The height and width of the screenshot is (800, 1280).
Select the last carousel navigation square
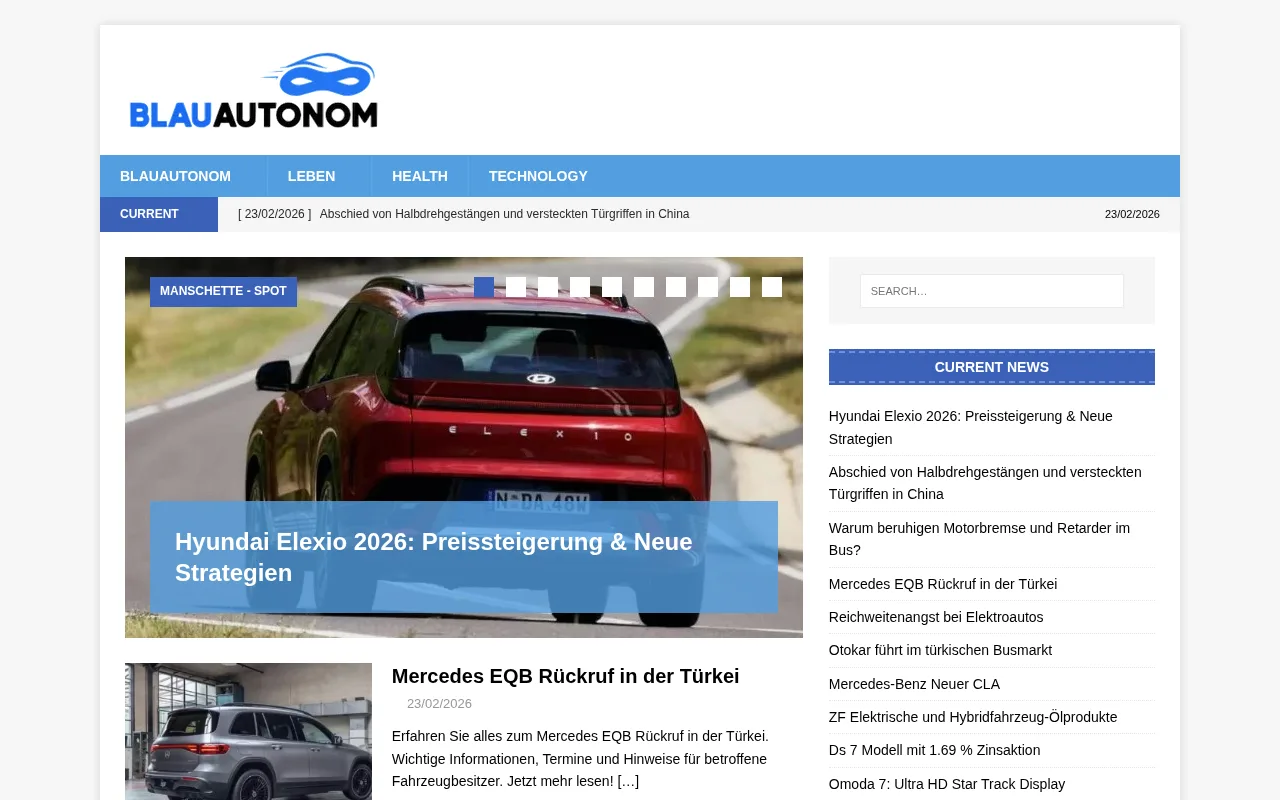[x=772, y=287]
